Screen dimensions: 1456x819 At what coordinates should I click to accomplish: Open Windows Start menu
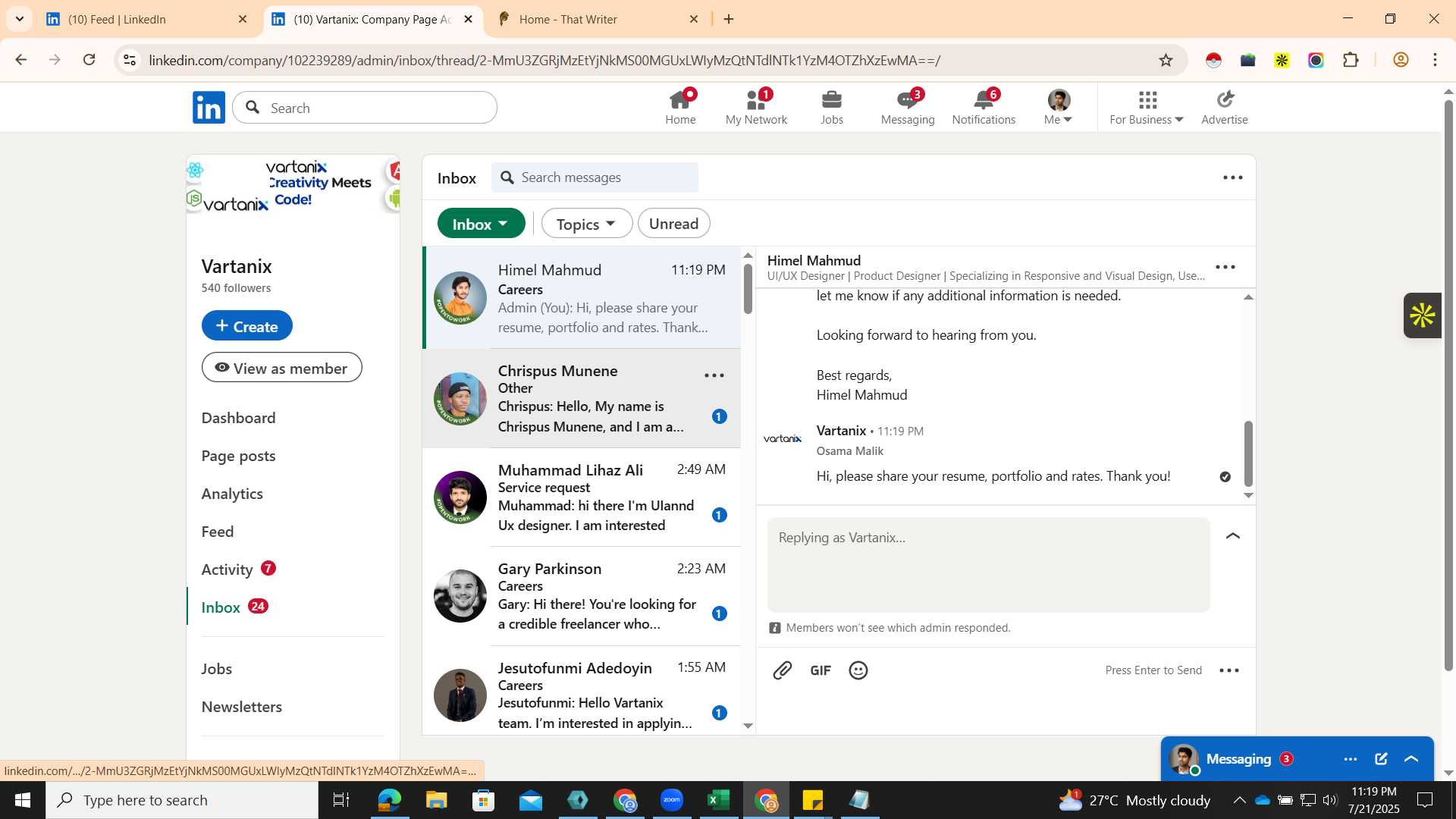22,800
